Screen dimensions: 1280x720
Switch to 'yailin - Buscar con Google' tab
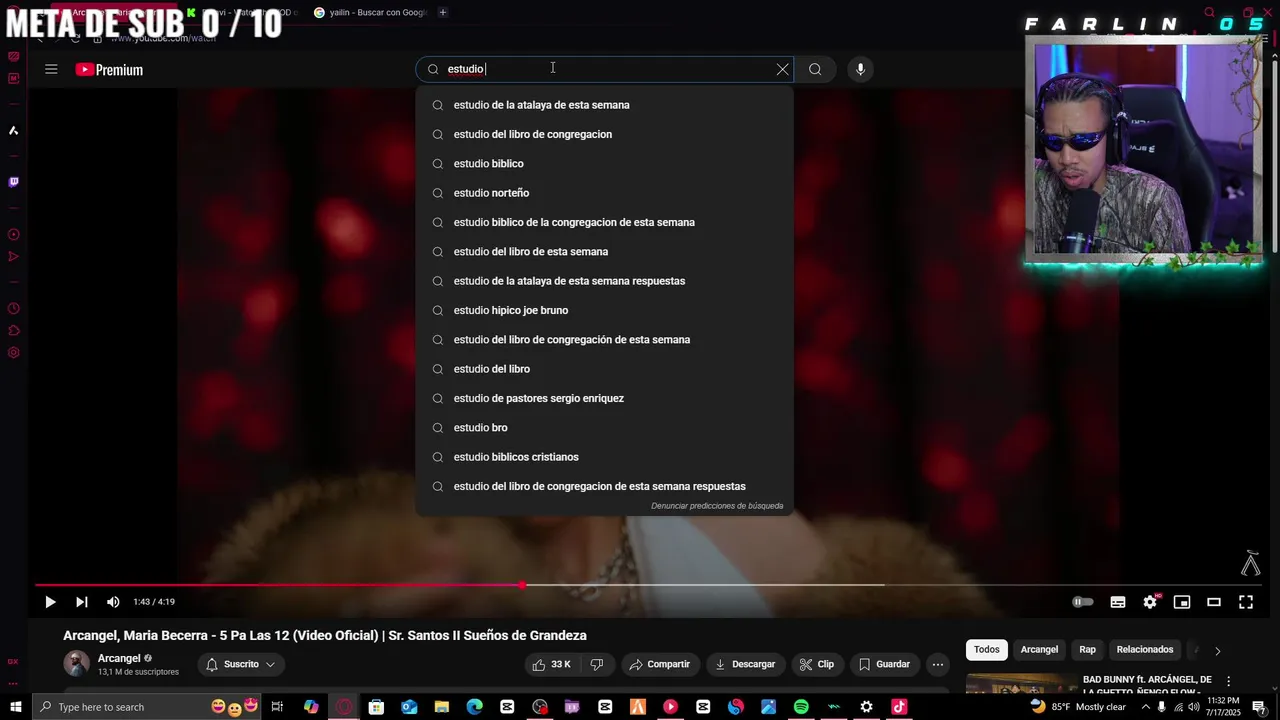tap(370, 12)
